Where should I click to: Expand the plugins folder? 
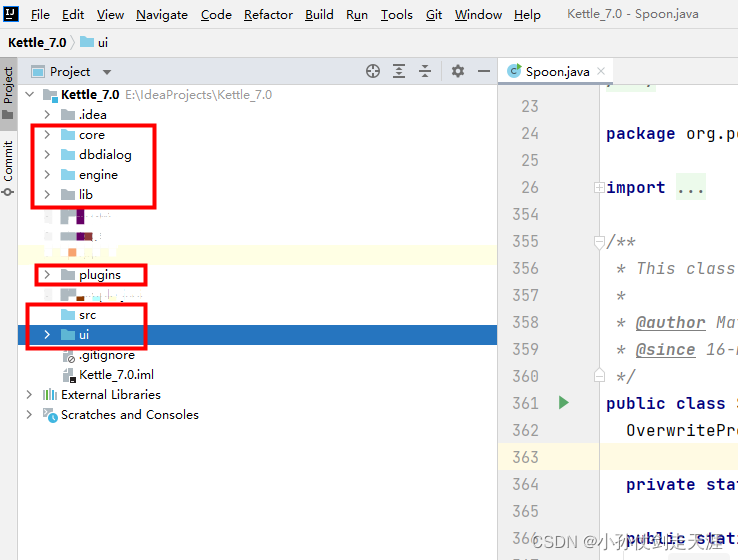pyautogui.click(x=47, y=274)
